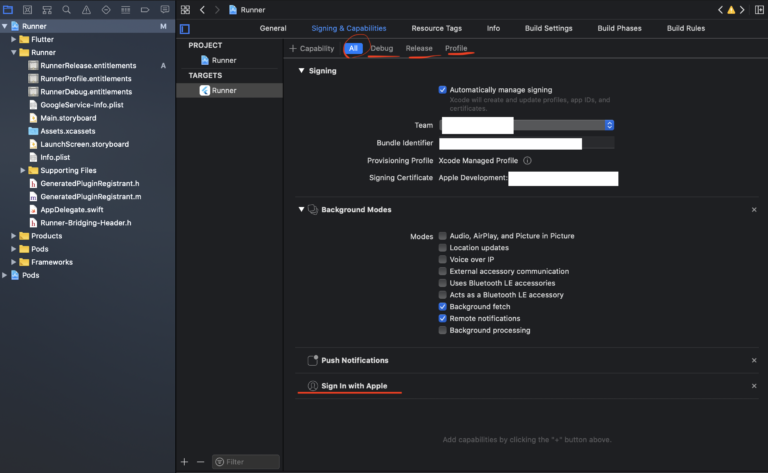Remove the Sign In with Apple capability

point(754,386)
